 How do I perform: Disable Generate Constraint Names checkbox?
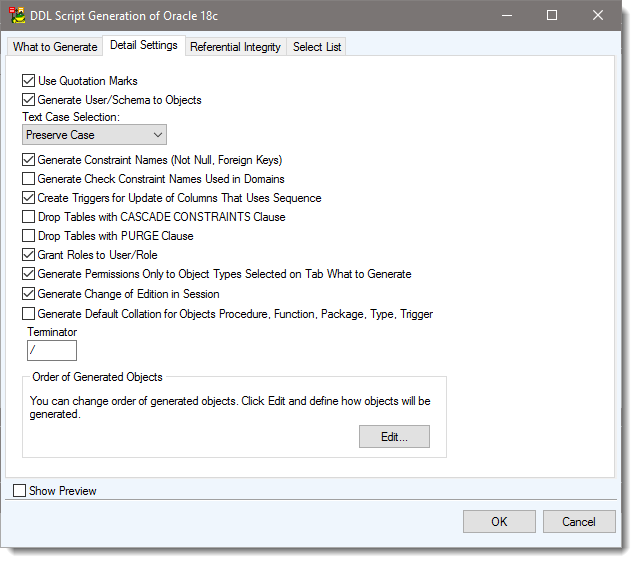(28, 160)
